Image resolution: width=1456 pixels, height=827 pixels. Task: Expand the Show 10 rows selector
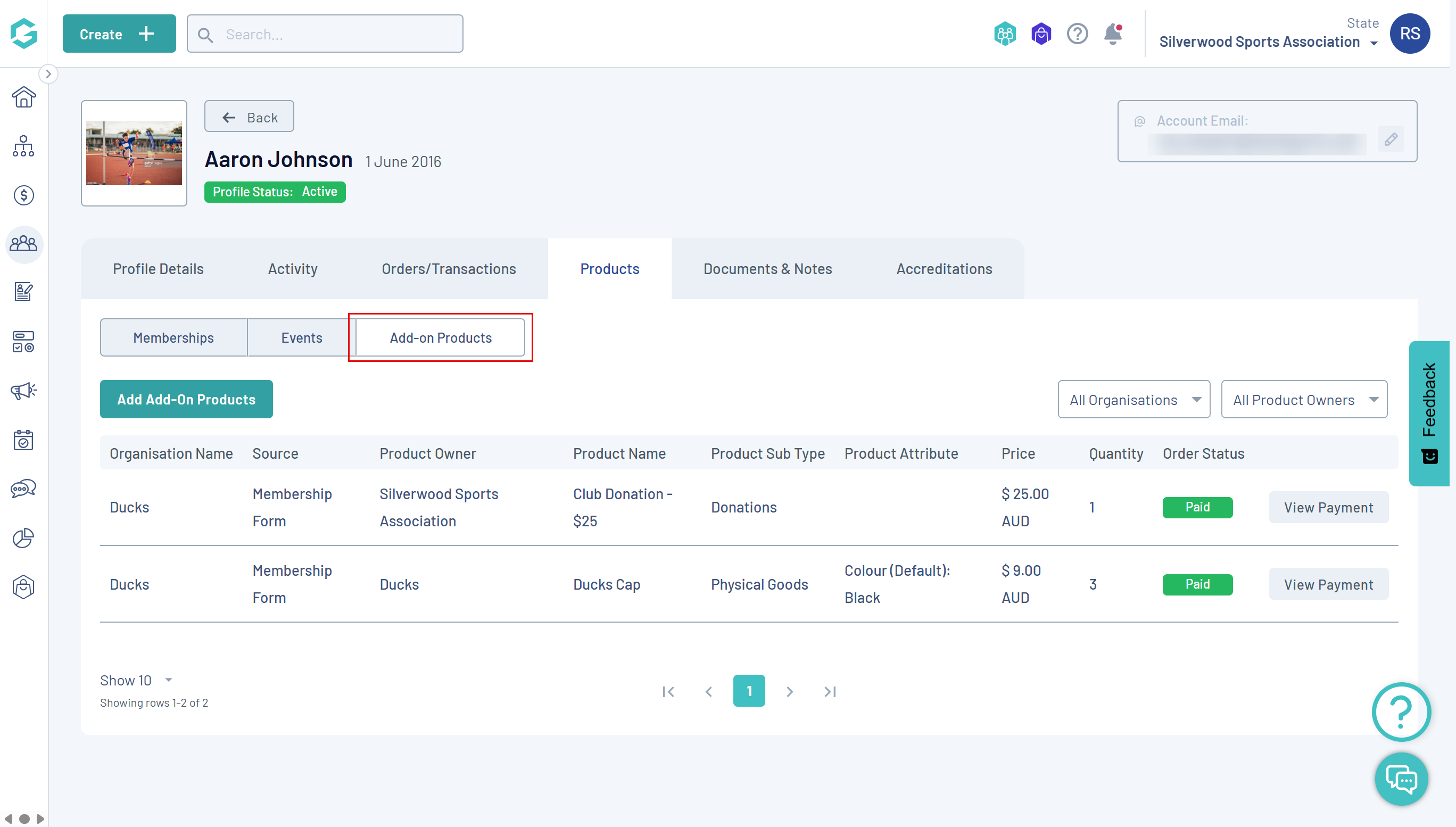click(136, 680)
